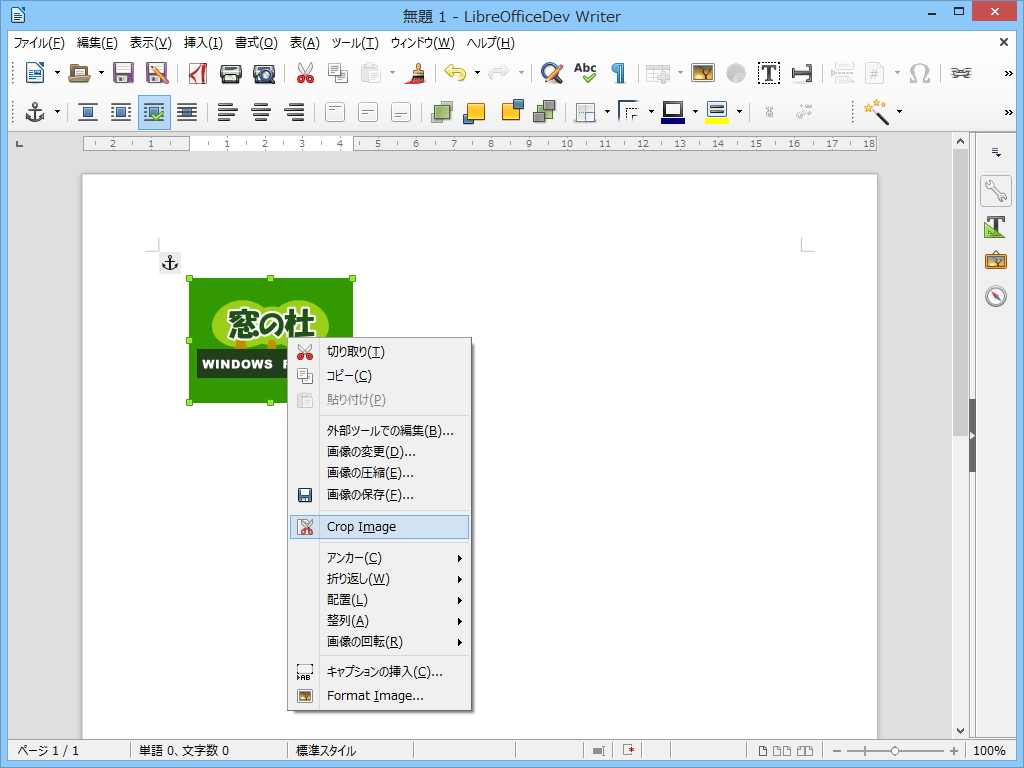This screenshot has height=768, width=1024.
Task: Choose Format Image in the context menu
Action: (376, 695)
